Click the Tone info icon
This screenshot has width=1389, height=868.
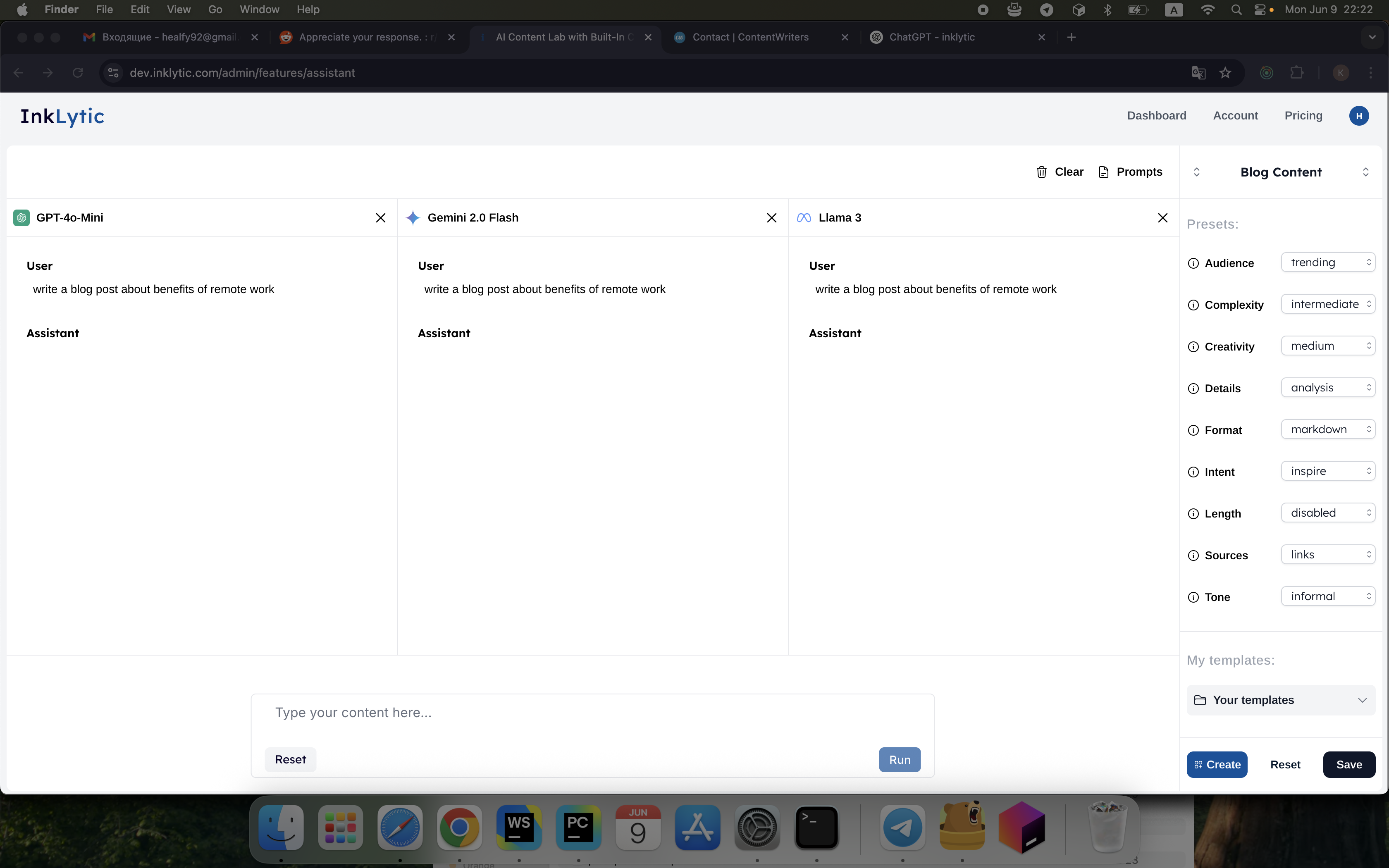[1193, 597]
